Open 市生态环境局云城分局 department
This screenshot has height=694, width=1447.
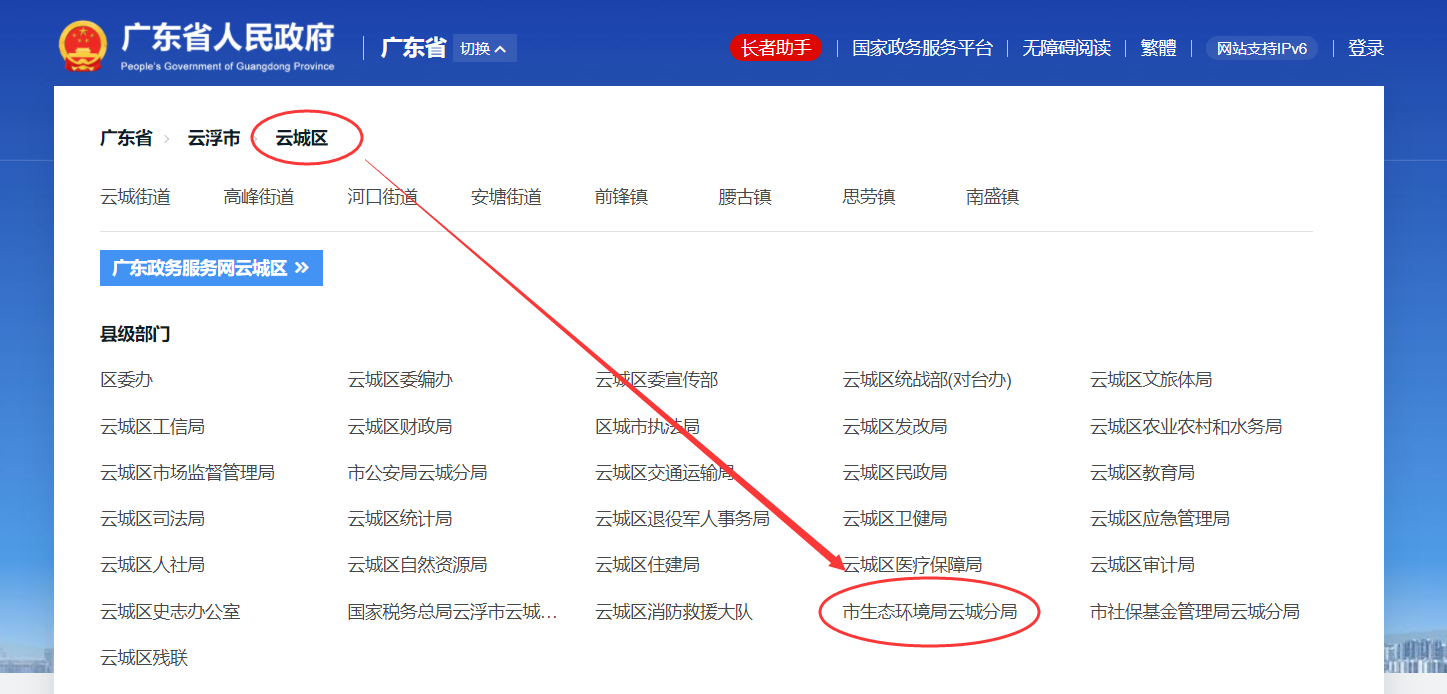click(x=929, y=611)
